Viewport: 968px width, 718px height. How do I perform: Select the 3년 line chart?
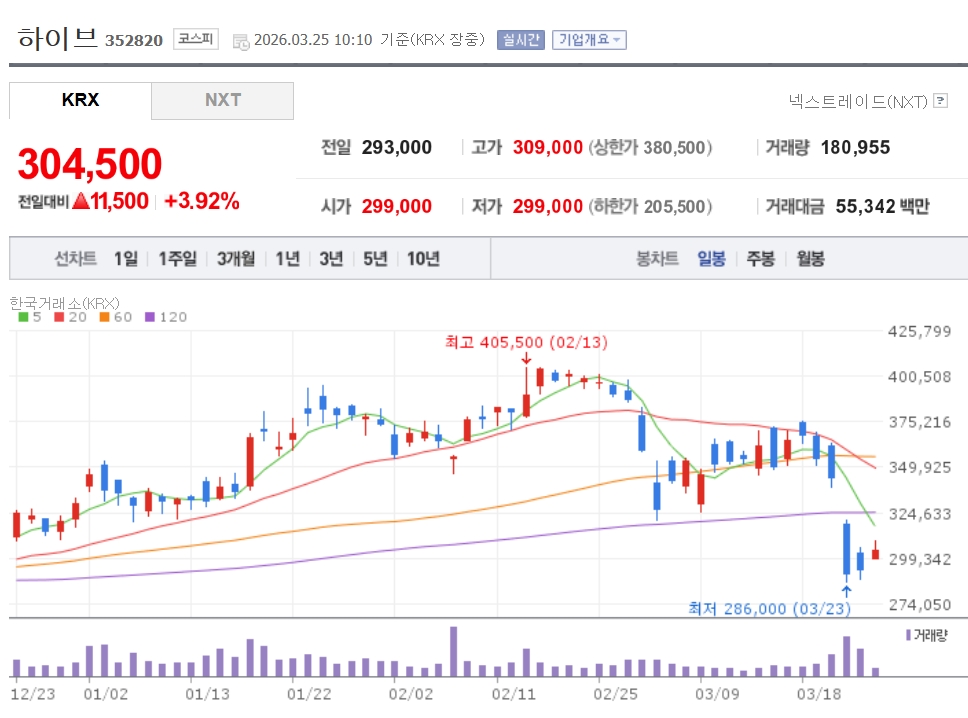pyautogui.click(x=331, y=258)
